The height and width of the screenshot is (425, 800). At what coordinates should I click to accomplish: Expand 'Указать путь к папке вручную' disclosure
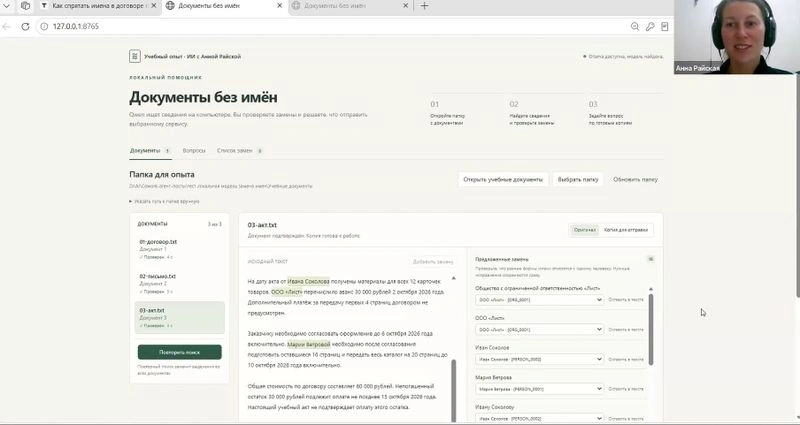click(164, 202)
